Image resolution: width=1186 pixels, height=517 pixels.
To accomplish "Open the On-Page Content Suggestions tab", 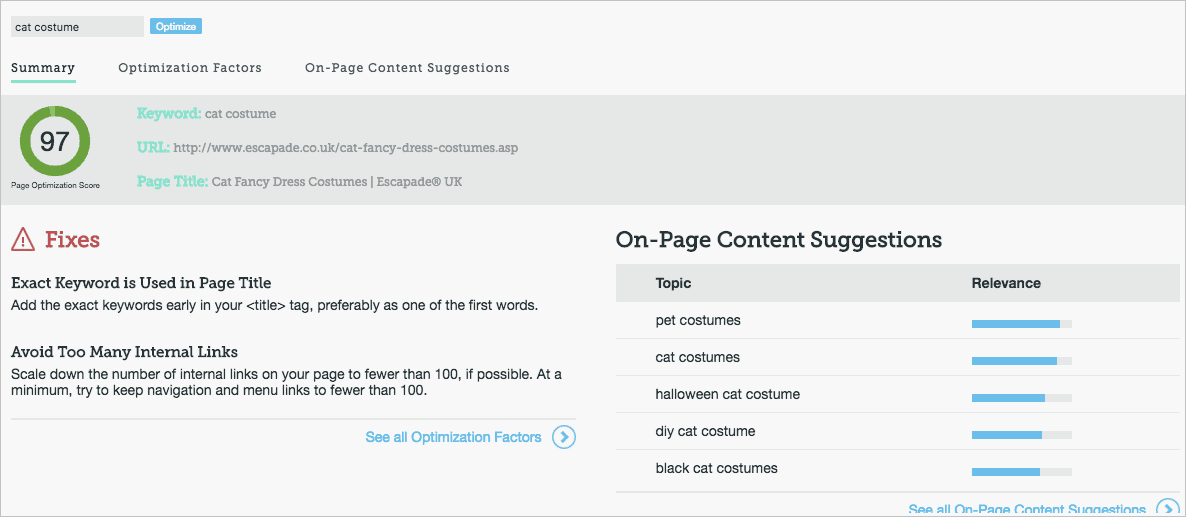I will point(407,68).
